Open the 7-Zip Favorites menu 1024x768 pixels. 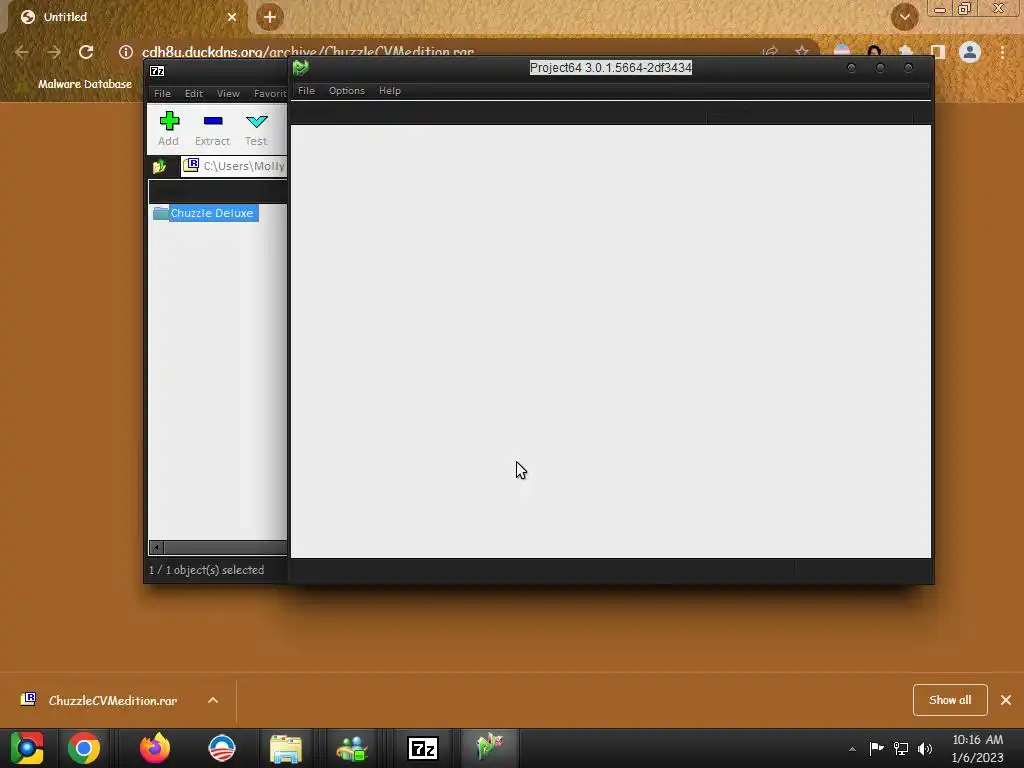269,93
